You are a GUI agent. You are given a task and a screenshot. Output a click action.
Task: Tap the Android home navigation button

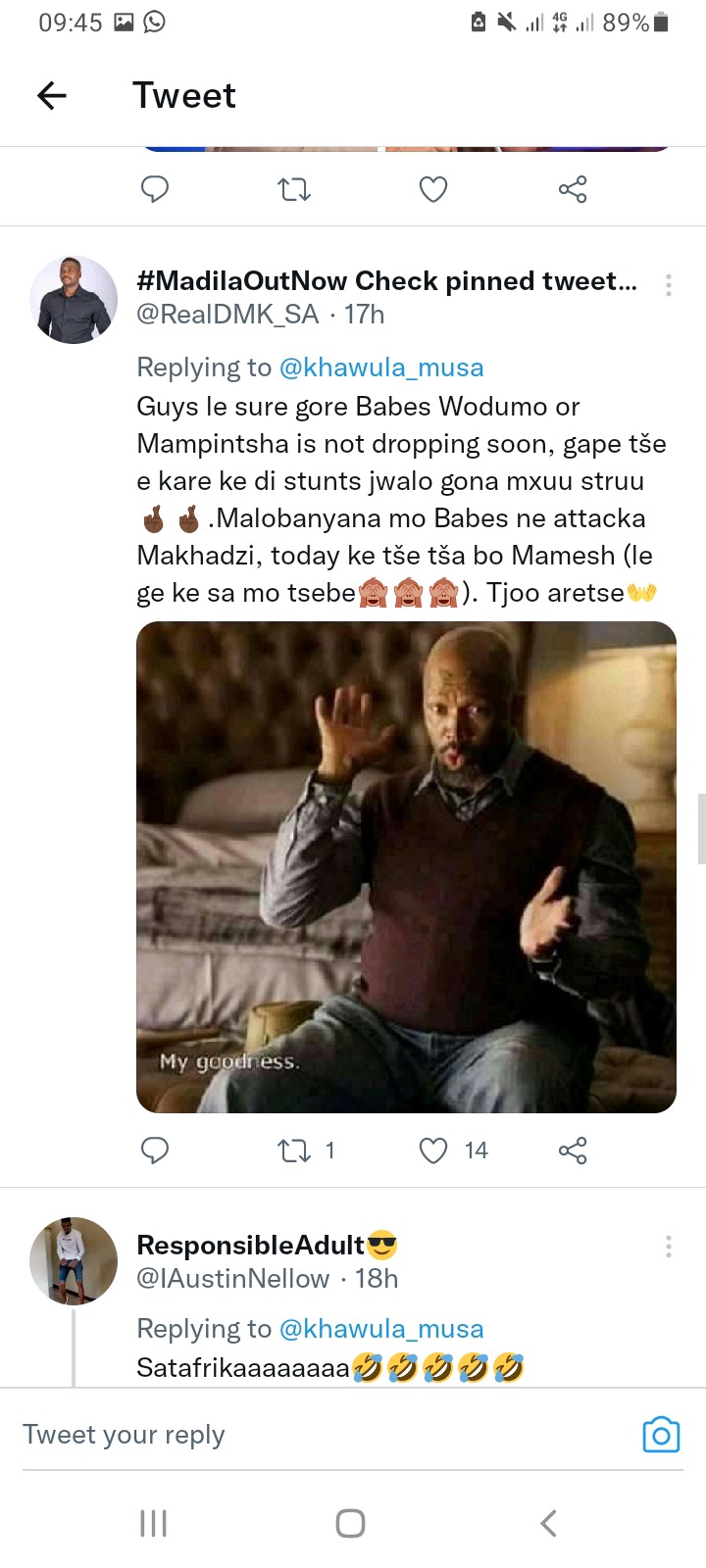(350, 1523)
